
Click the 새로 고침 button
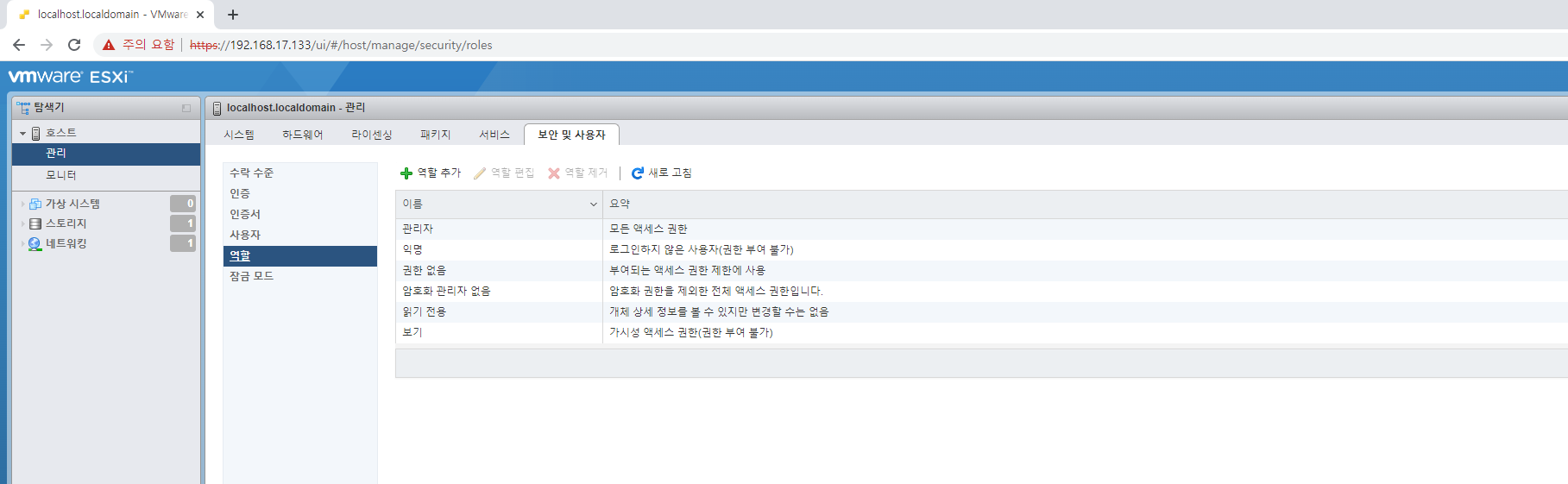[661, 173]
